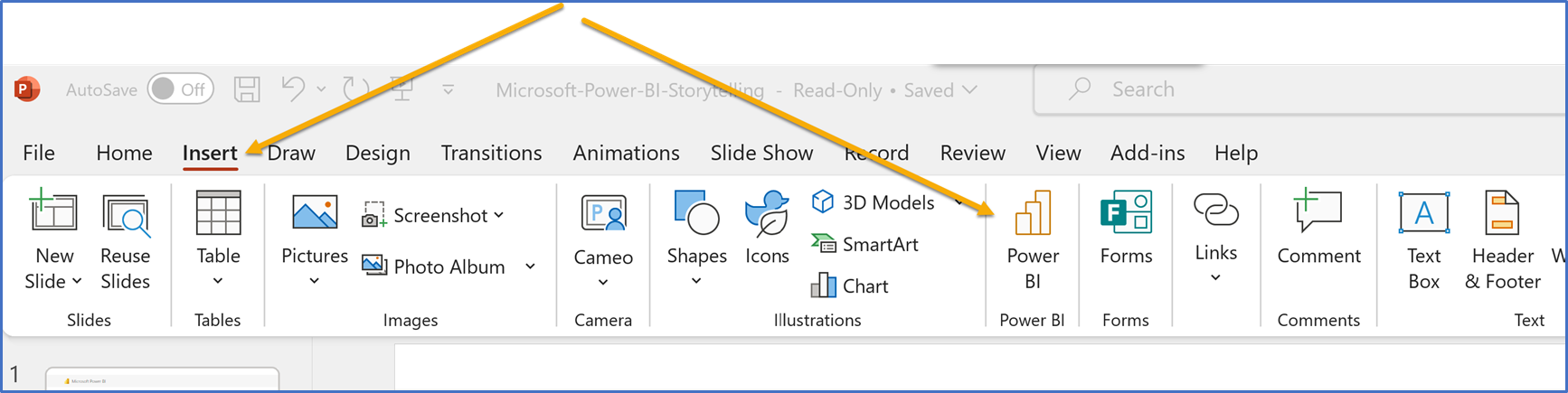1568x393 pixels.
Task: Switch to the Home tab
Action: tap(124, 153)
